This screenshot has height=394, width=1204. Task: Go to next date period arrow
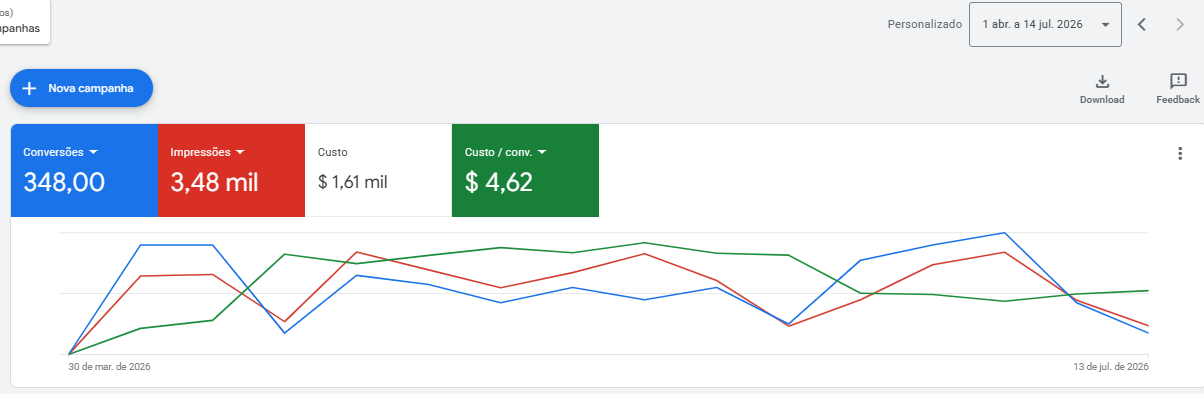click(x=1180, y=25)
